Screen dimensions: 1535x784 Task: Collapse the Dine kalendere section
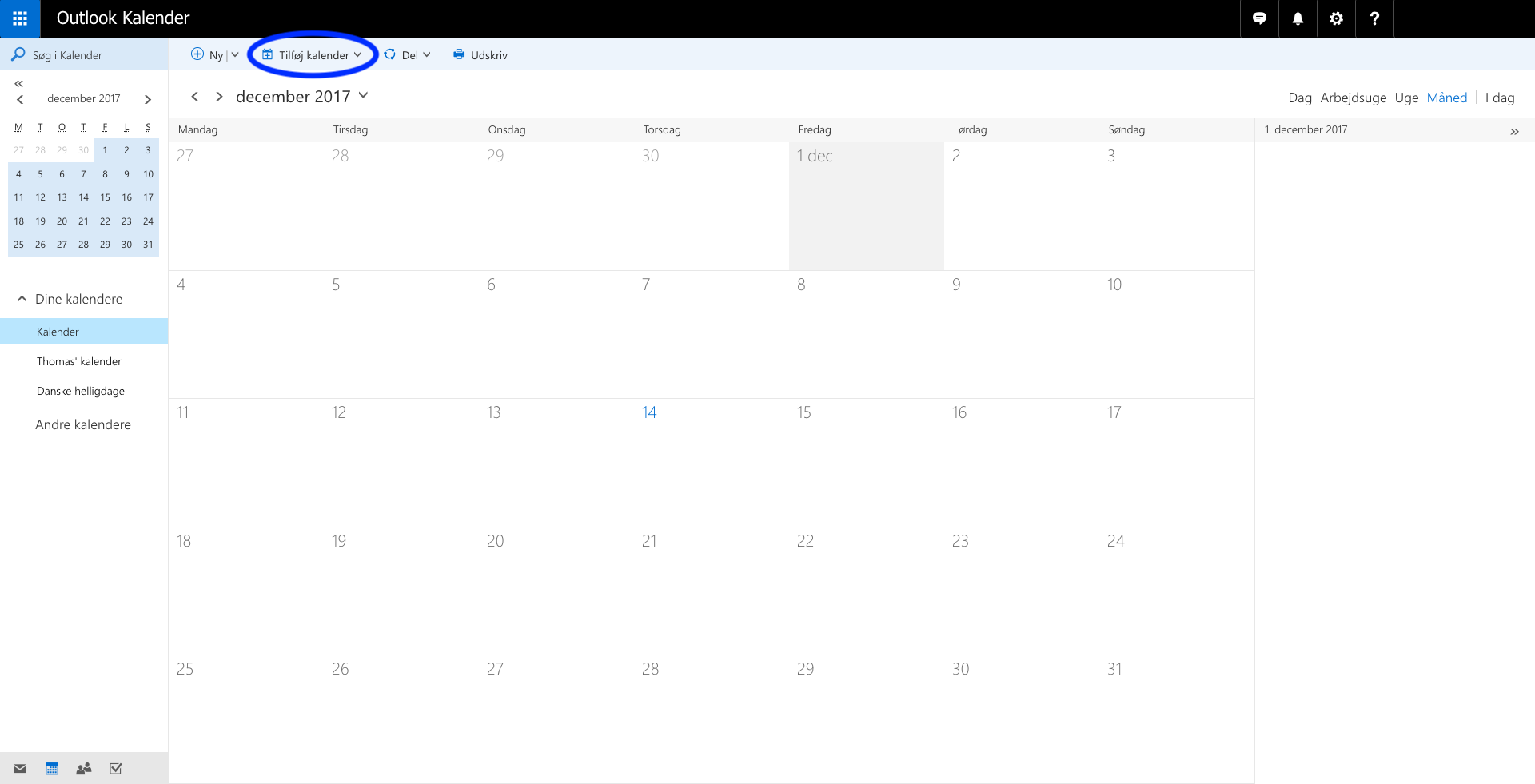click(x=22, y=299)
